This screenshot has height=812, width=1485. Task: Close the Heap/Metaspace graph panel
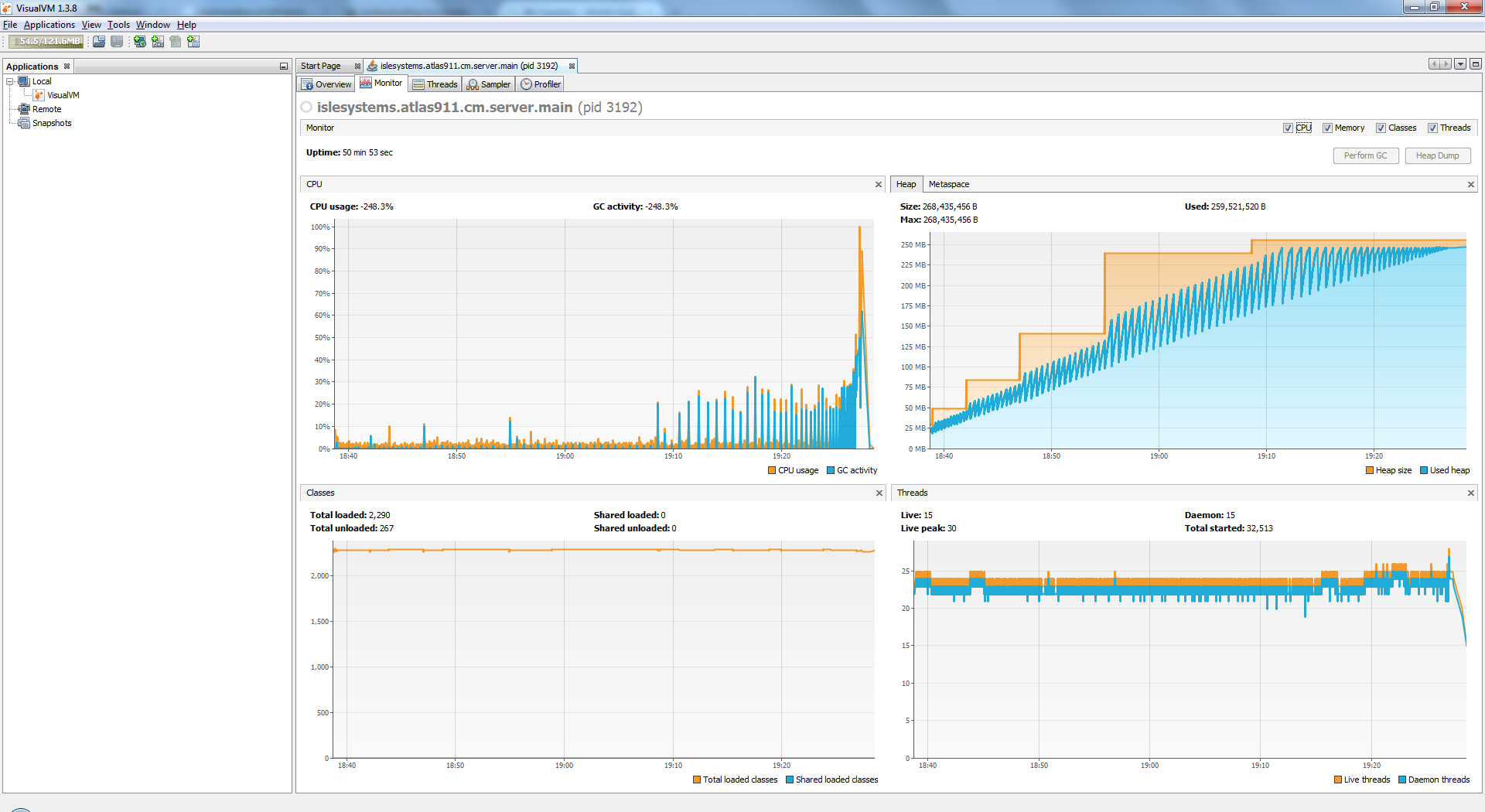point(1471,184)
